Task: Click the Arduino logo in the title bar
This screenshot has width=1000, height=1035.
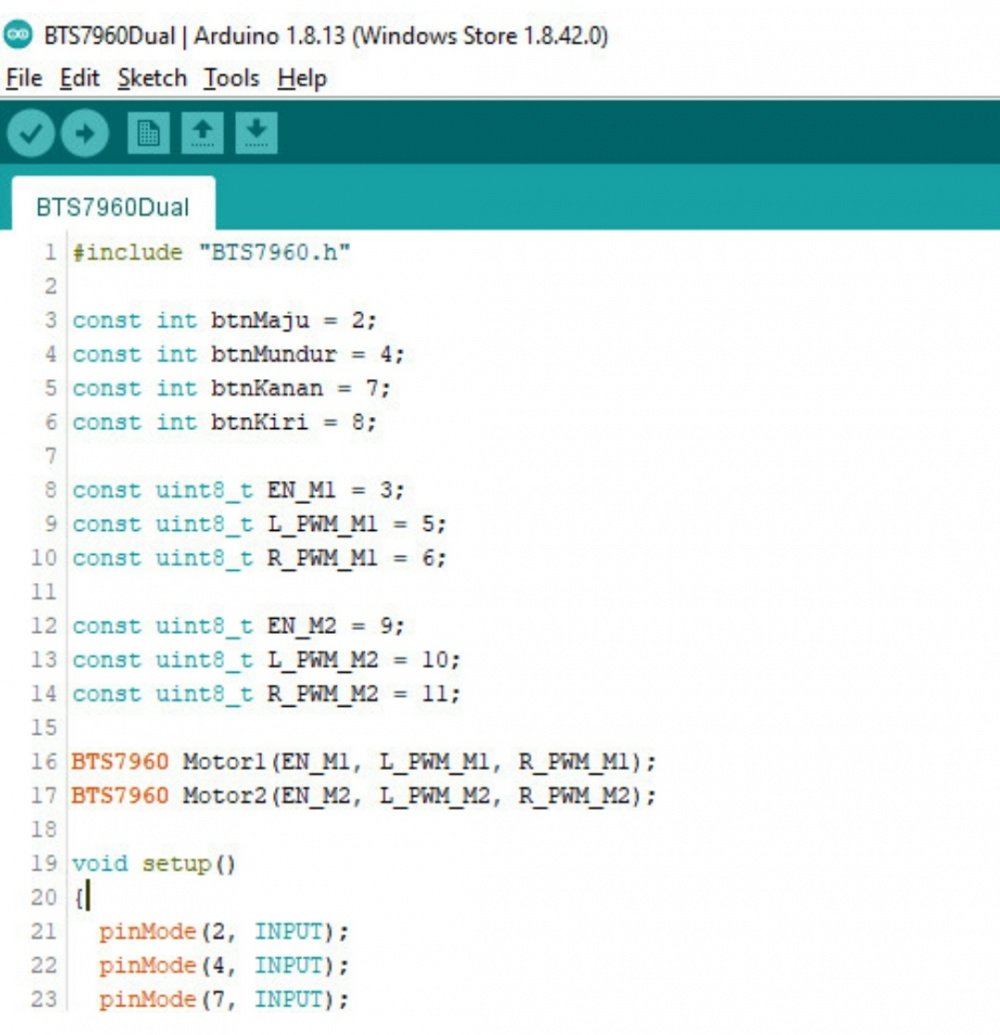Action: click(17, 34)
